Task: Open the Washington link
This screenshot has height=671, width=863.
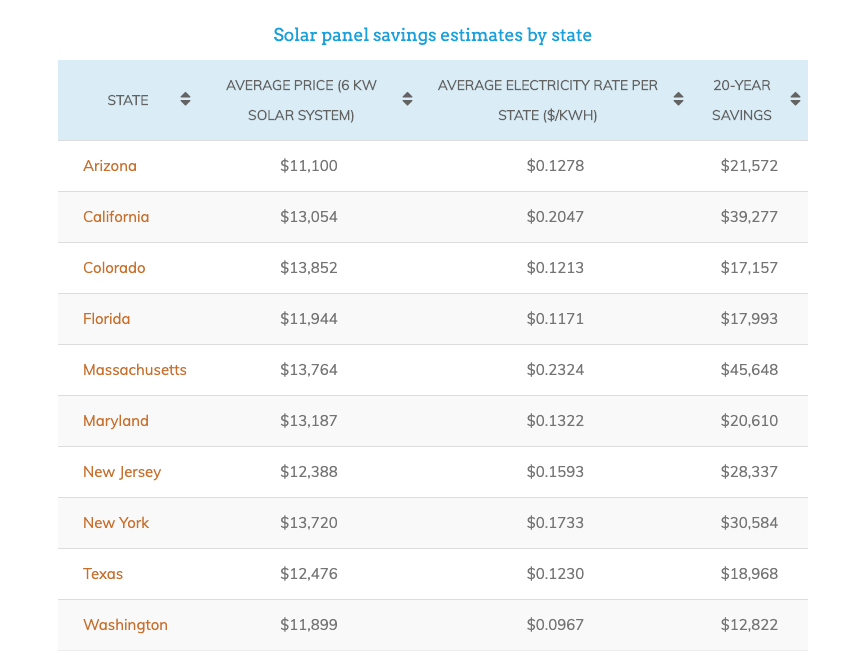Action: click(x=125, y=625)
